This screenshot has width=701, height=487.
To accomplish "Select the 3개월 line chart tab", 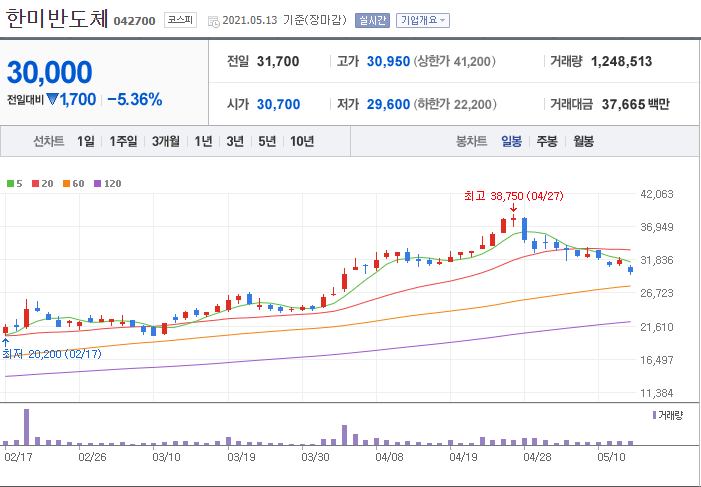I will tap(166, 142).
